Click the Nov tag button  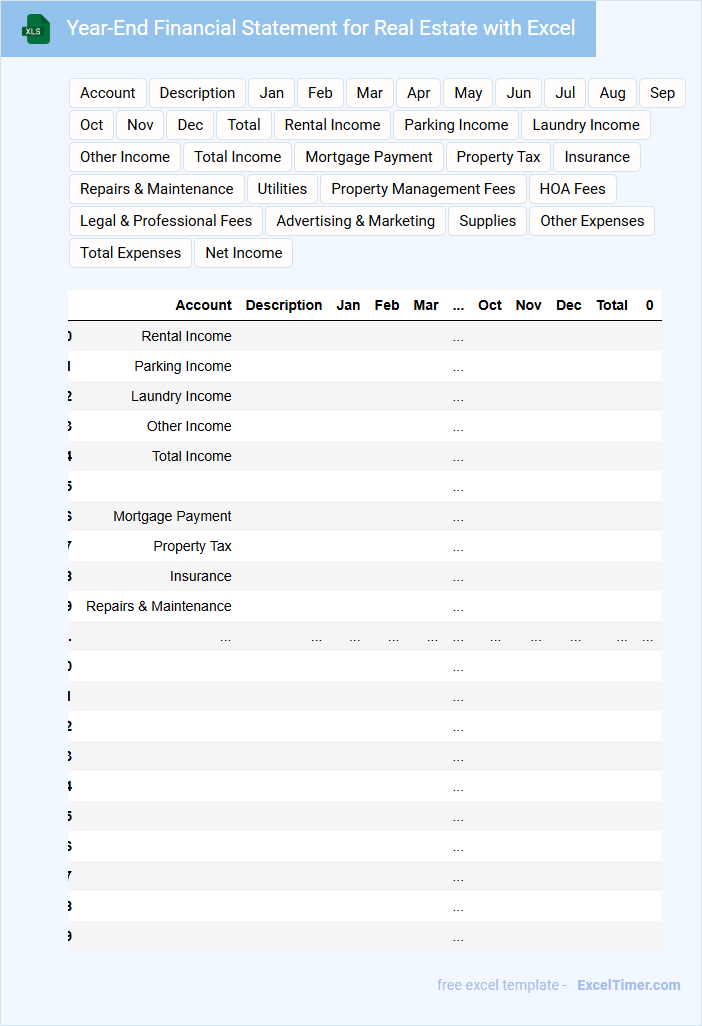click(x=140, y=125)
